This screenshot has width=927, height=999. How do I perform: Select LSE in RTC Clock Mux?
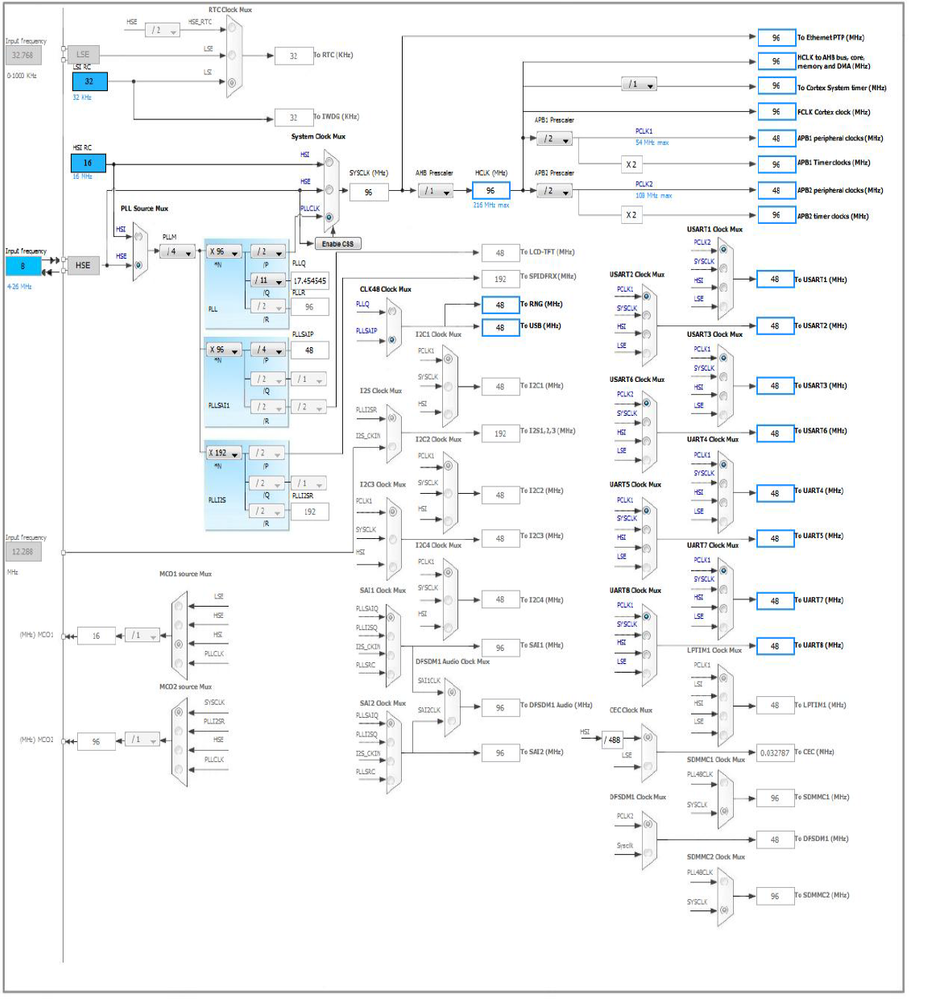pos(232,55)
